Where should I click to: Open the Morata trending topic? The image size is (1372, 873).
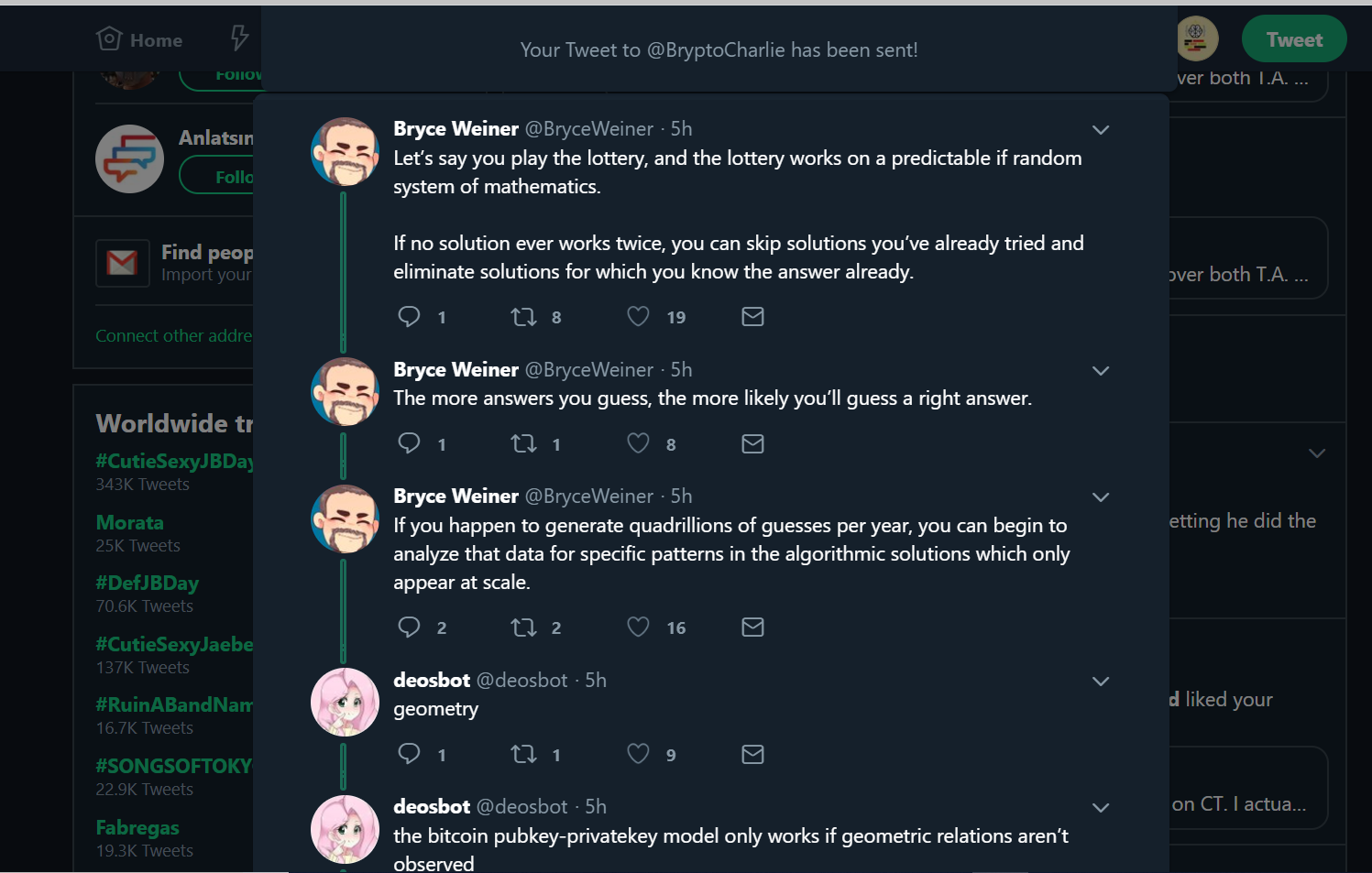[x=129, y=523]
